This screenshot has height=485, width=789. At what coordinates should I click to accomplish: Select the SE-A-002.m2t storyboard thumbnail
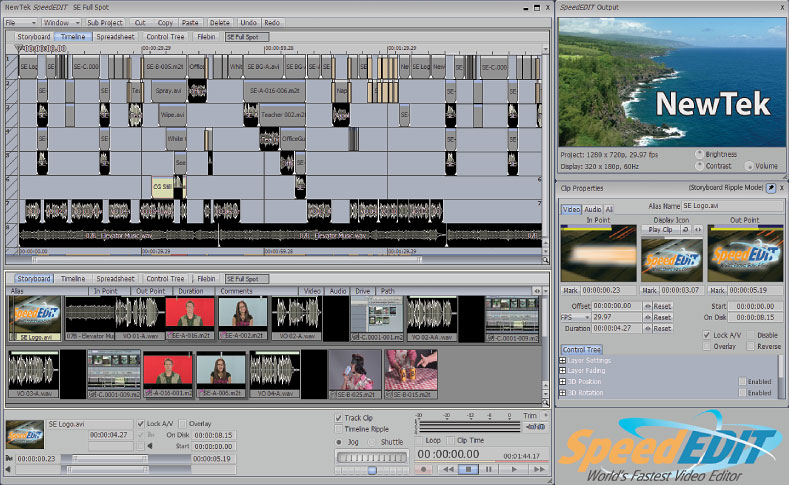tap(243, 318)
